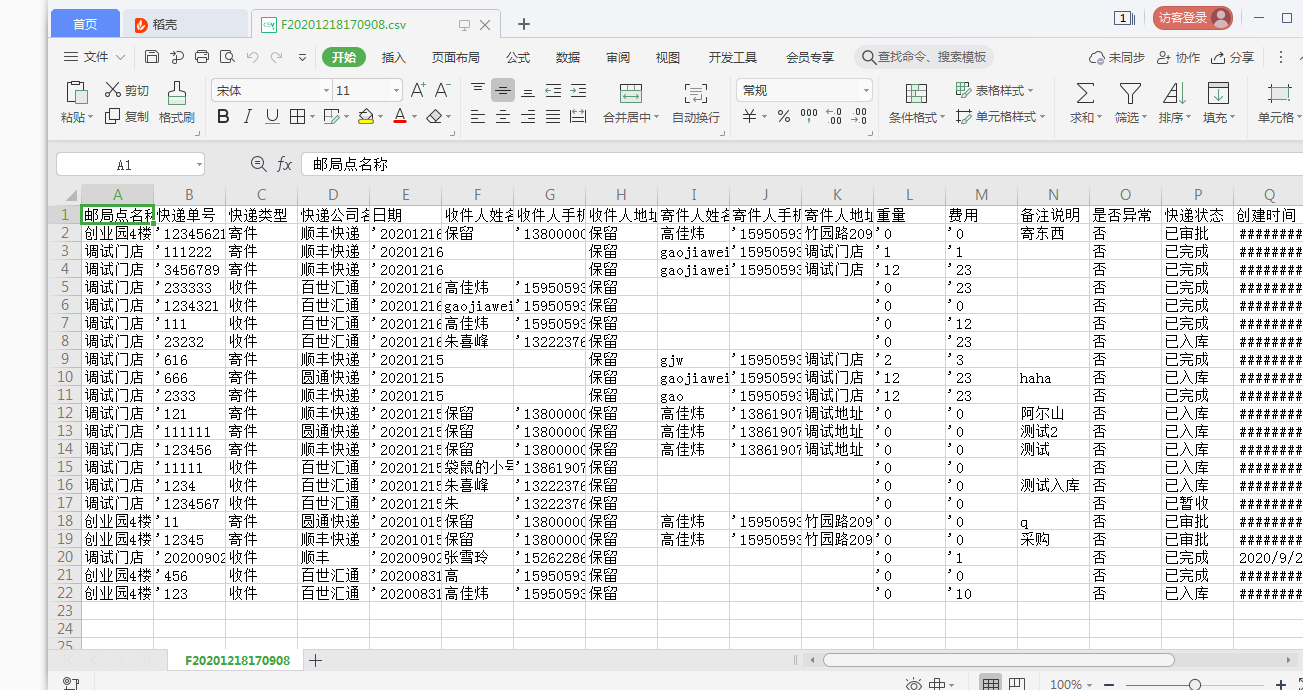Click the Cut (剪切) scissors button
Image resolution: width=1303 pixels, height=690 pixels.
[x=127, y=90]
